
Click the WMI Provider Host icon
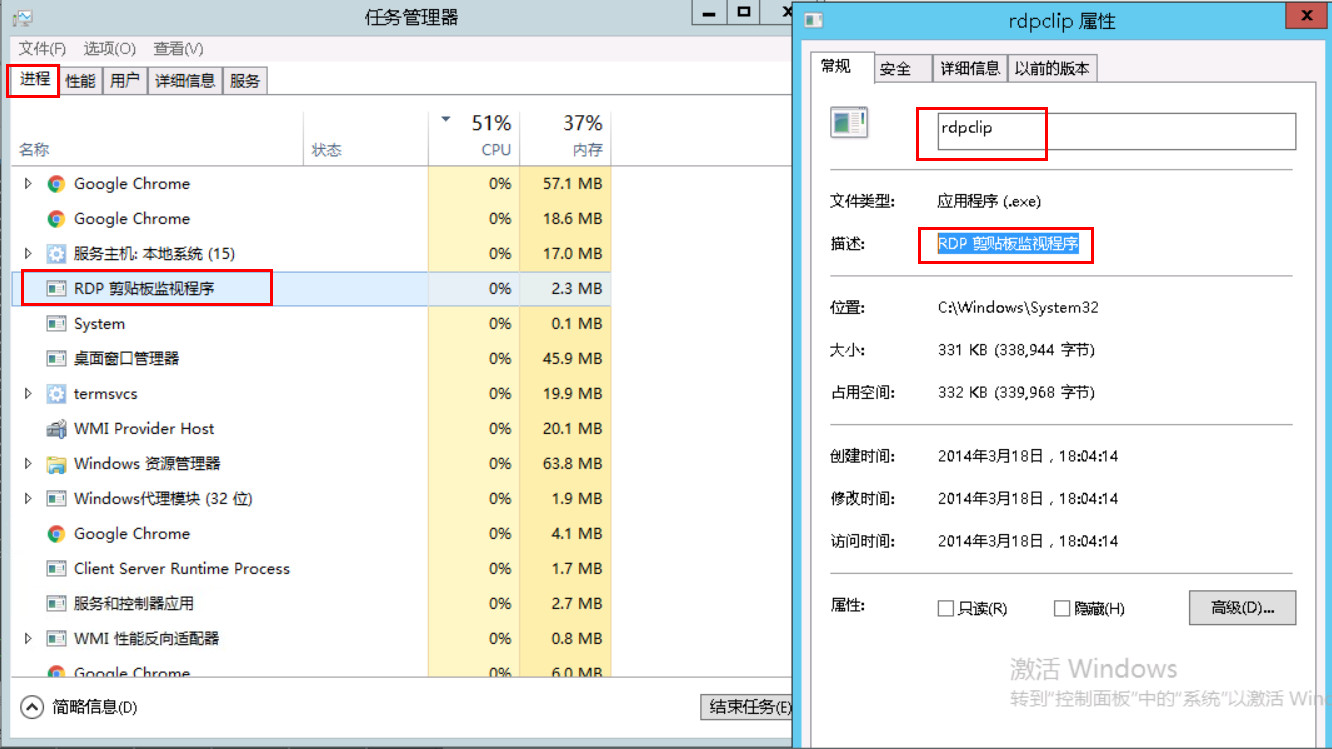tap(56, 429)
